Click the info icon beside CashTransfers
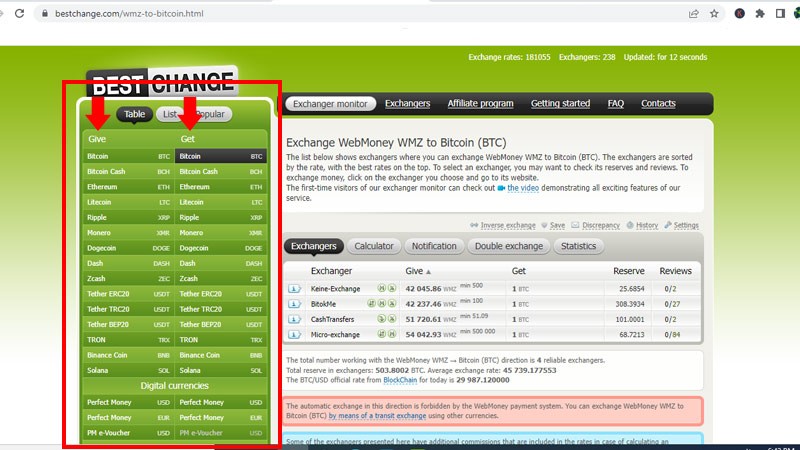 coord(295,318)
